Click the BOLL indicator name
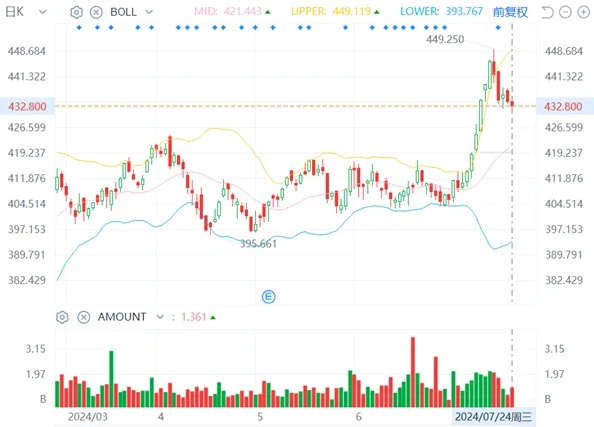Image resolution: width=594 pixels, height=427 pixels. tap(123, 12)
